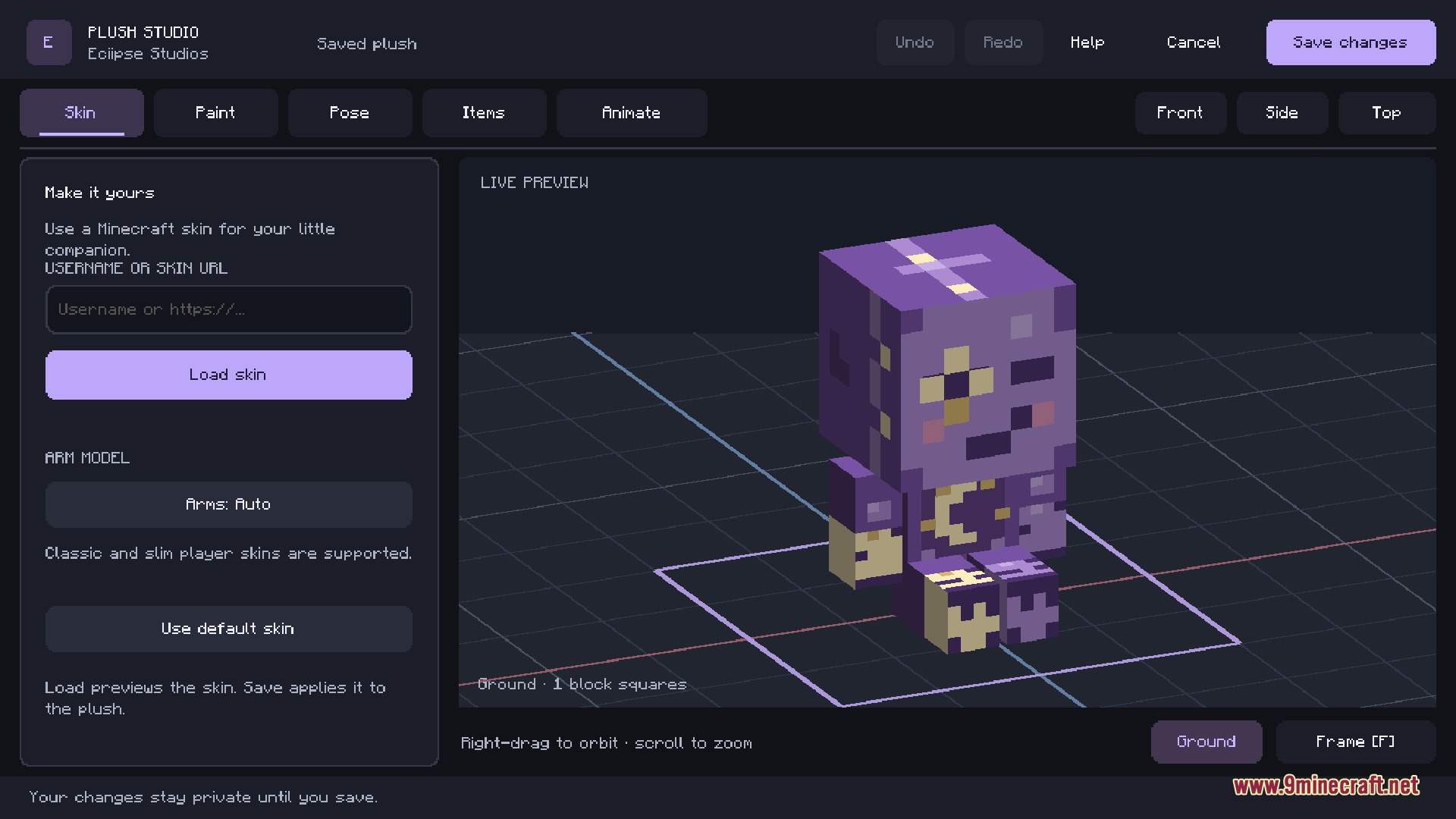
Task: Click 'Ground · 1 block squares' text
Action: point(582,684)
